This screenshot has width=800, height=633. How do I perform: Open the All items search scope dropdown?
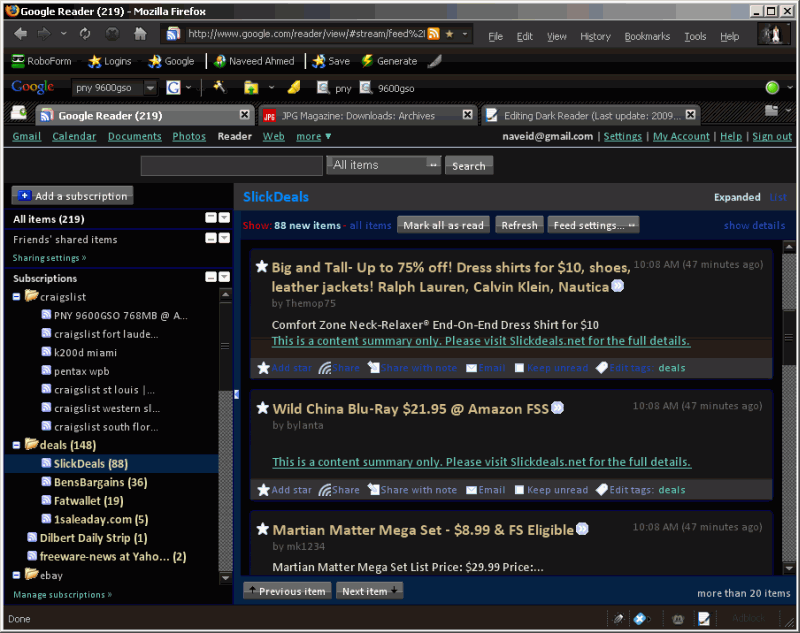[x=384, y=165]
